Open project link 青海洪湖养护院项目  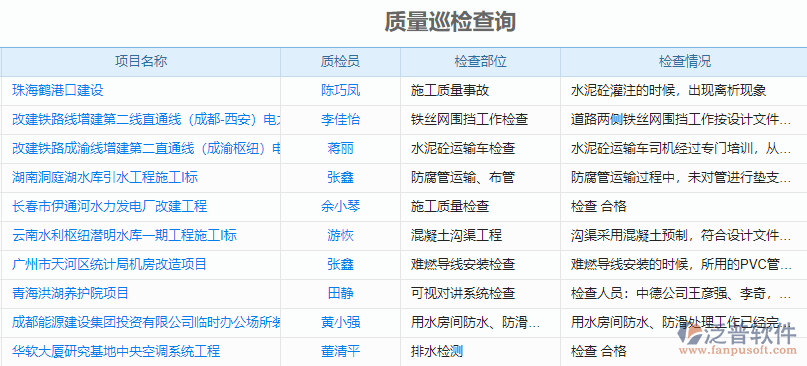[71, 294]
